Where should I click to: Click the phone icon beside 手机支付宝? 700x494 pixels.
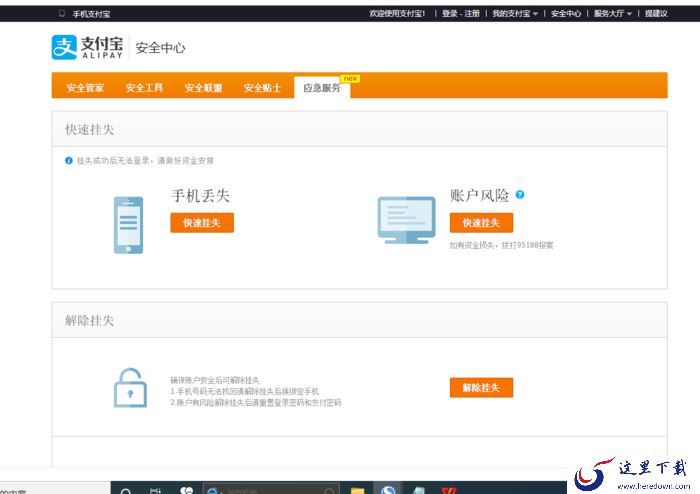tap(62, 13)
